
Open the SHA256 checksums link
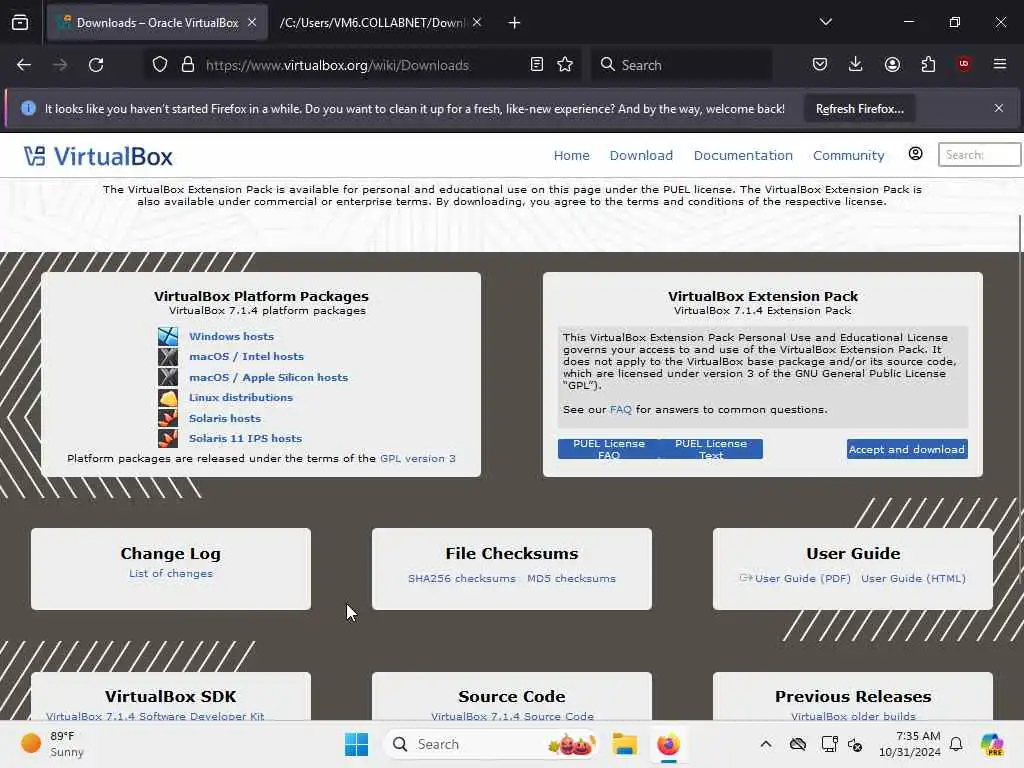click(462, 579)
